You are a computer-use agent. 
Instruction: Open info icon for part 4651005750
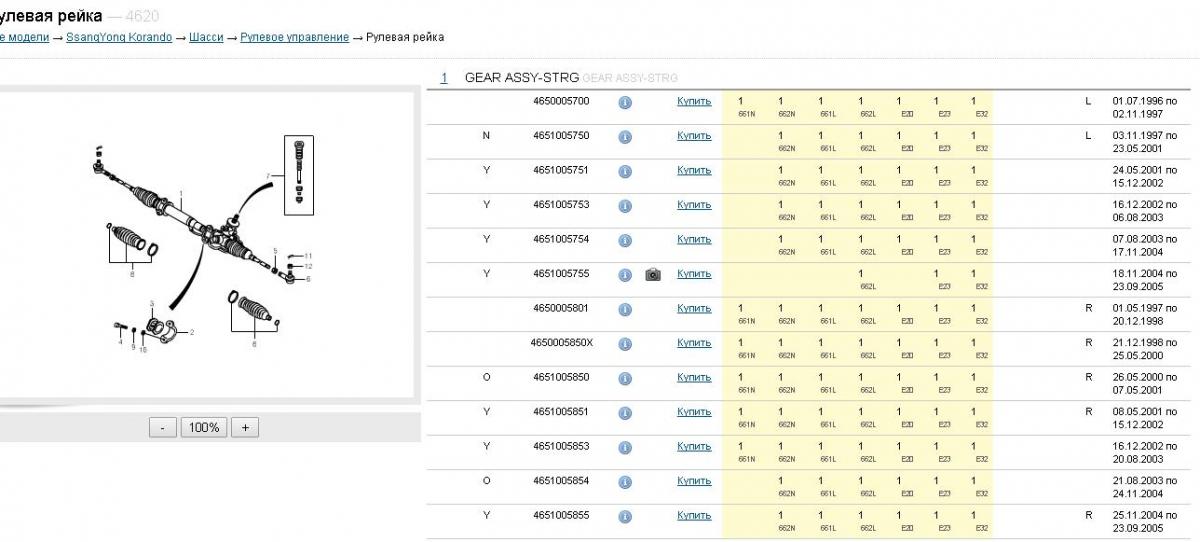(x=625, y=136)
